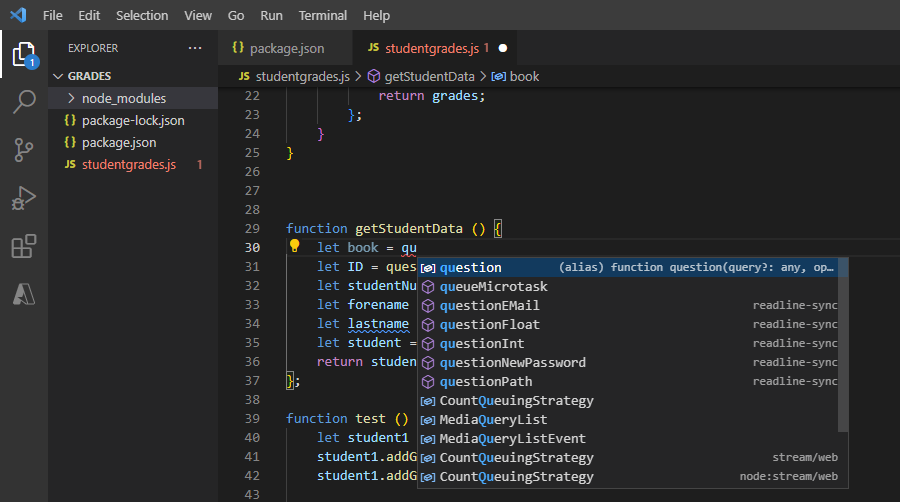Open the Extensions view icon
The width and height of the screenshot is (900, 502).
tap(24, 246)
